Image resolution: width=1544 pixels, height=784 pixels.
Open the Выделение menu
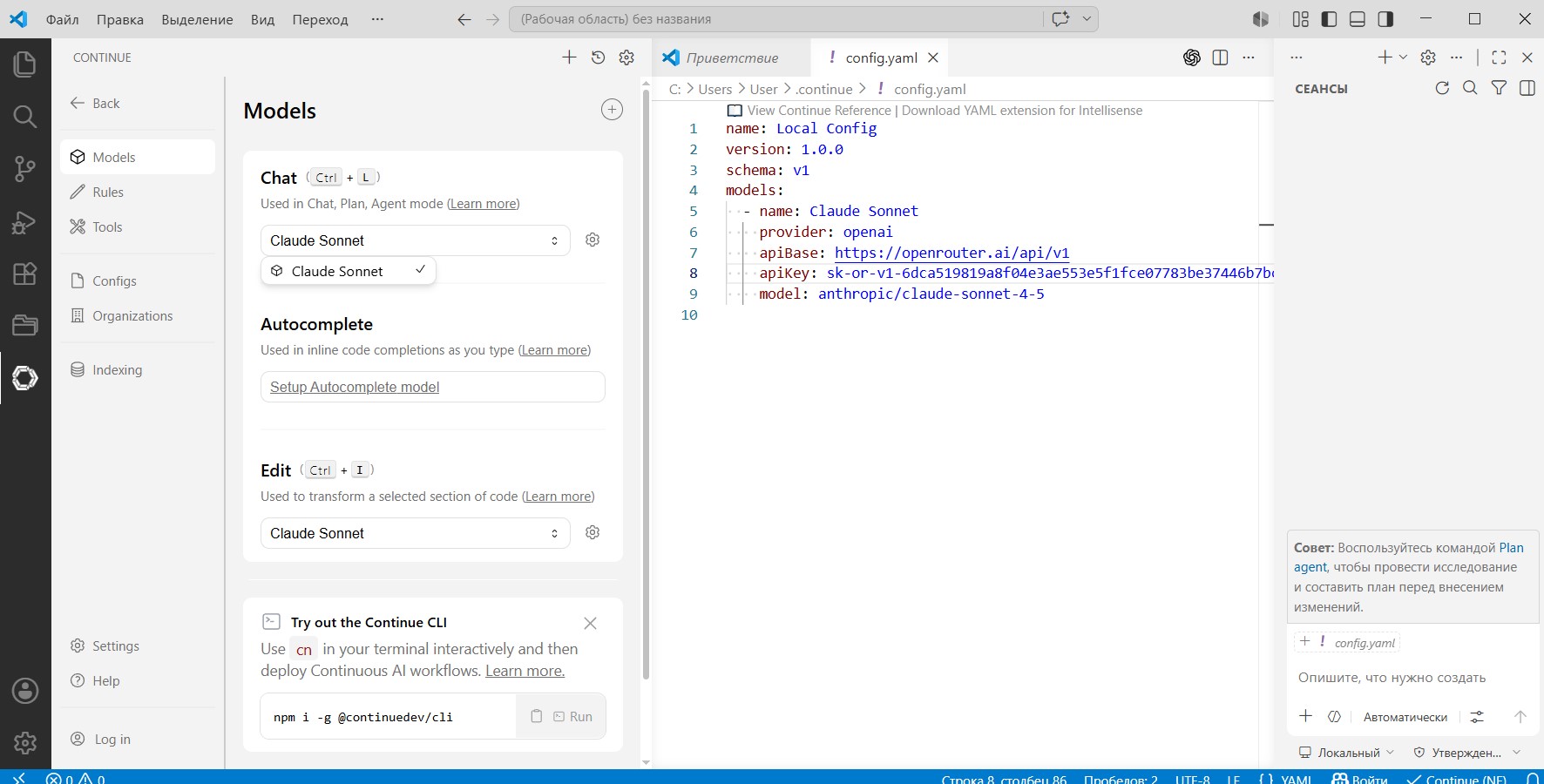click(197, 19)
